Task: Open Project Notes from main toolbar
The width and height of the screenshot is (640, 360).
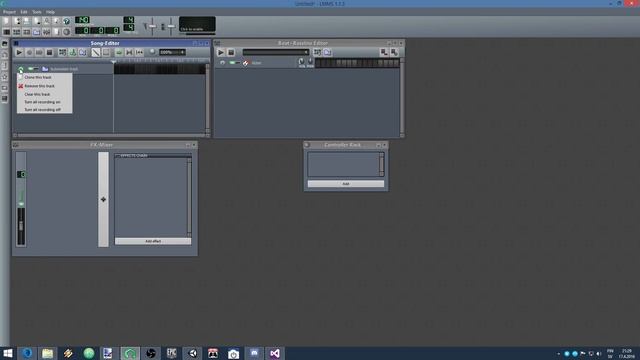Action: point(57,31)
